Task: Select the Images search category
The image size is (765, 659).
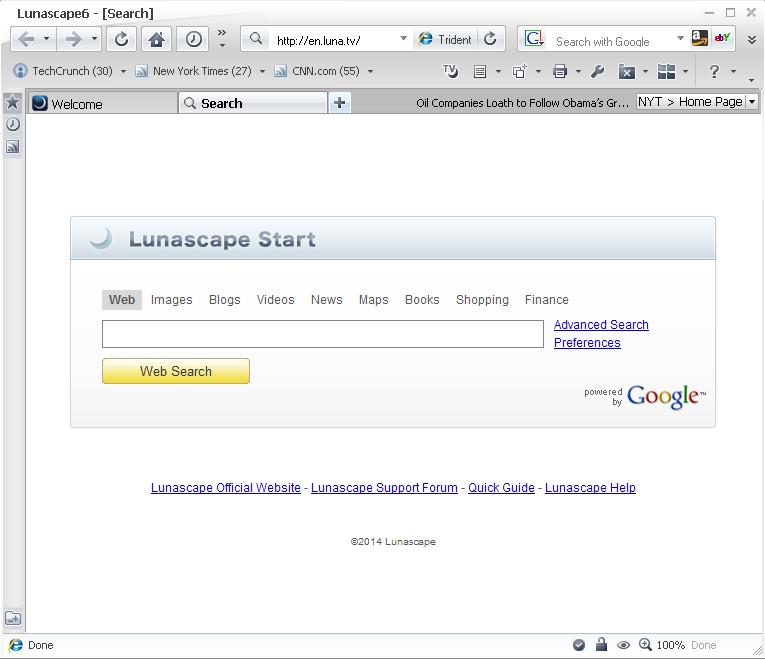Action: point(171,300)
